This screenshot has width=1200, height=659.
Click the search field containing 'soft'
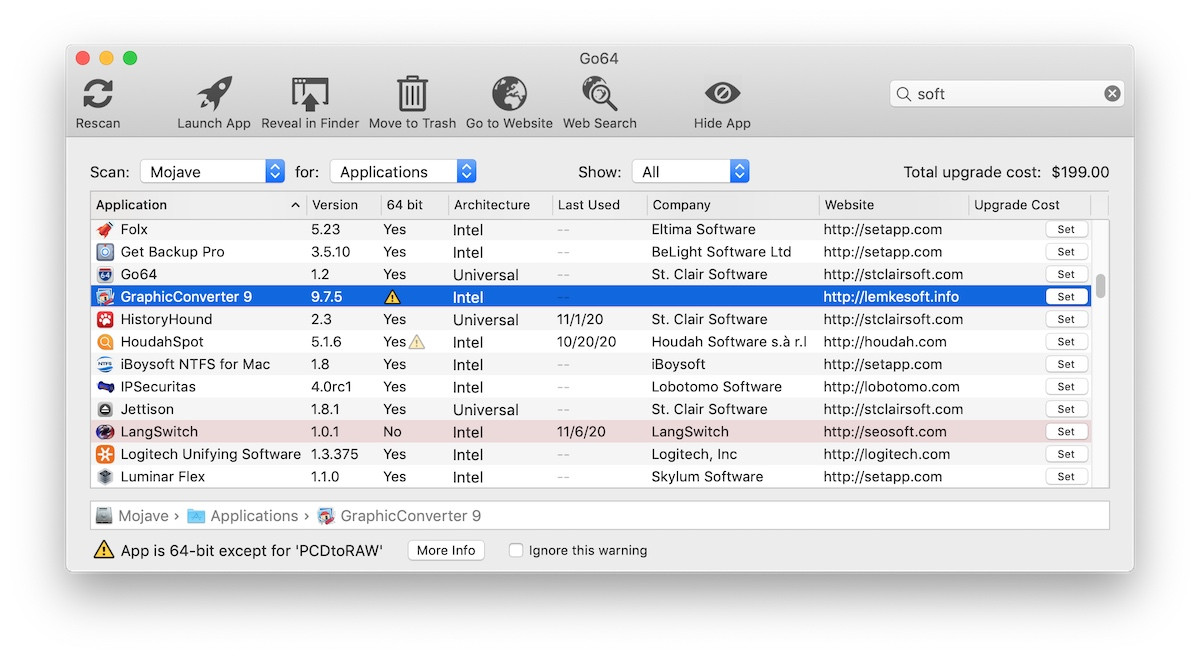[1007, 94]
